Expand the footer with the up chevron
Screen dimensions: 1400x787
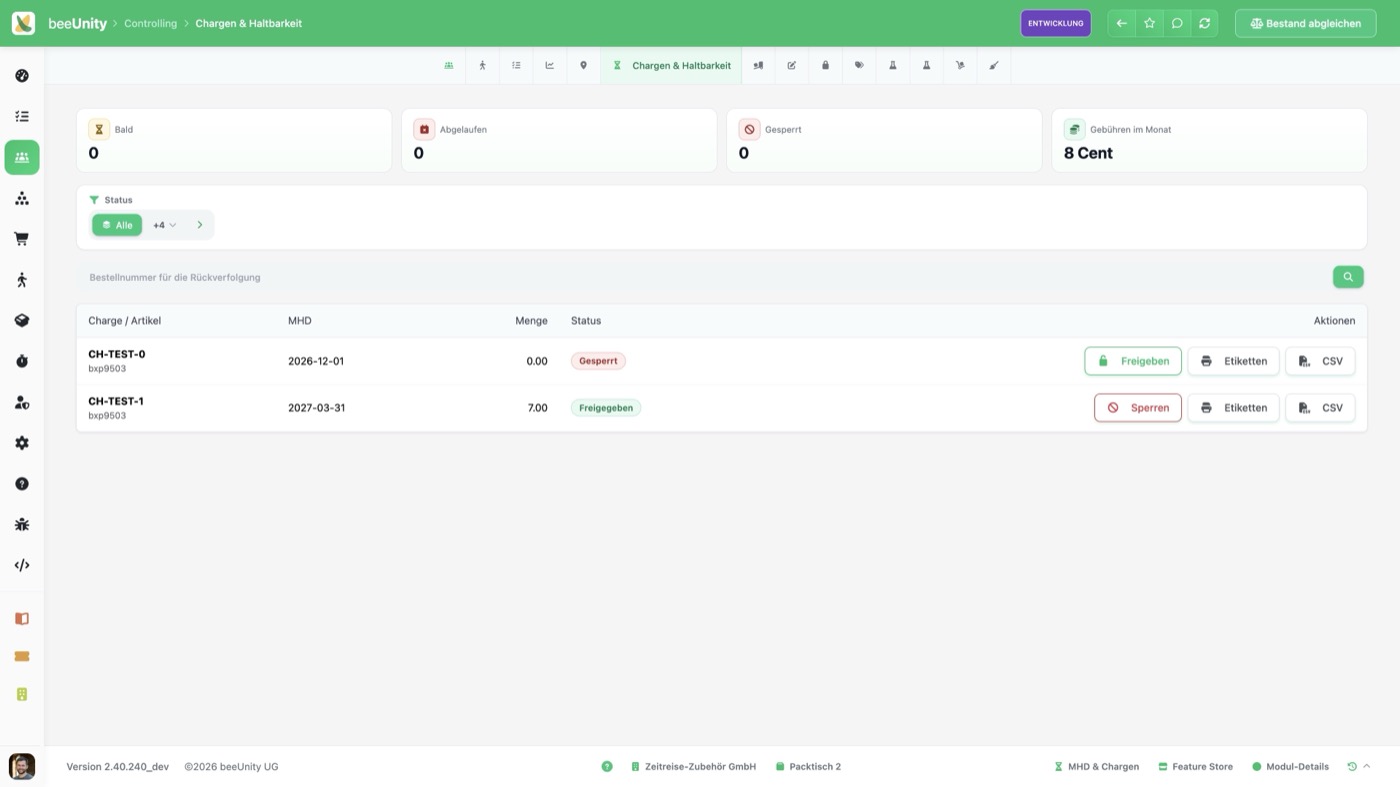pyautogui.click(x=1367, y=767)
